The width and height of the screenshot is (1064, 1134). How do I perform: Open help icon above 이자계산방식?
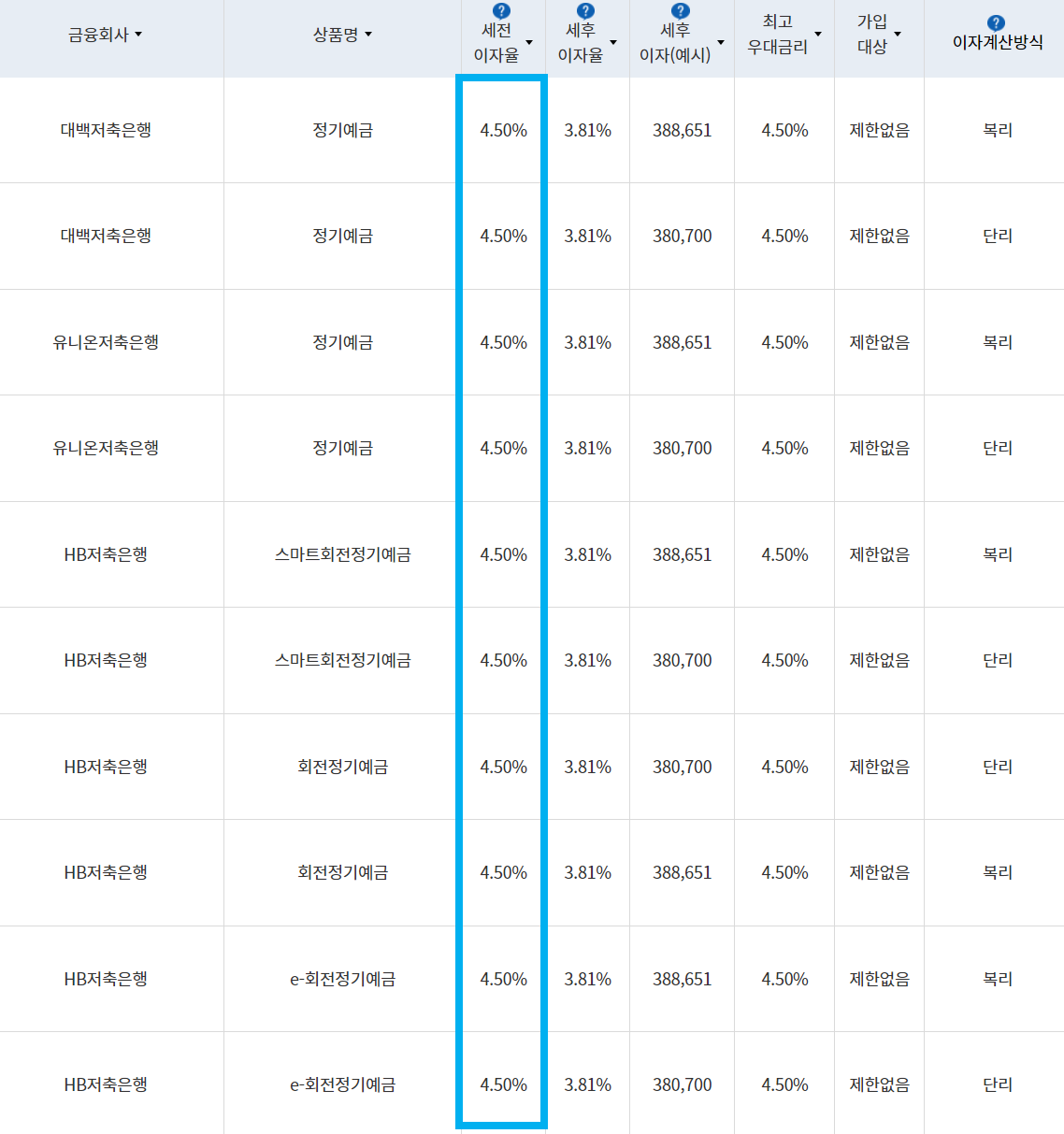pyautogui.click(x=997, y=23)
